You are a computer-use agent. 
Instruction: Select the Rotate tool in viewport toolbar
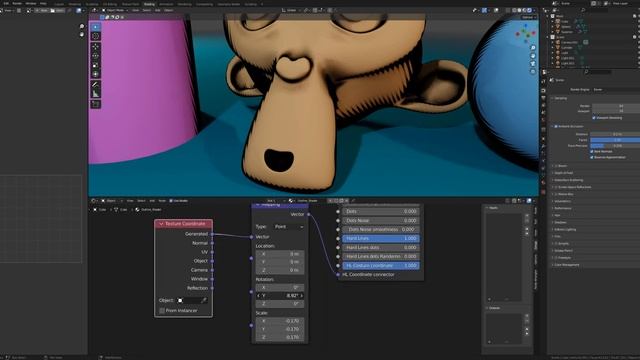tap(96, 56)
